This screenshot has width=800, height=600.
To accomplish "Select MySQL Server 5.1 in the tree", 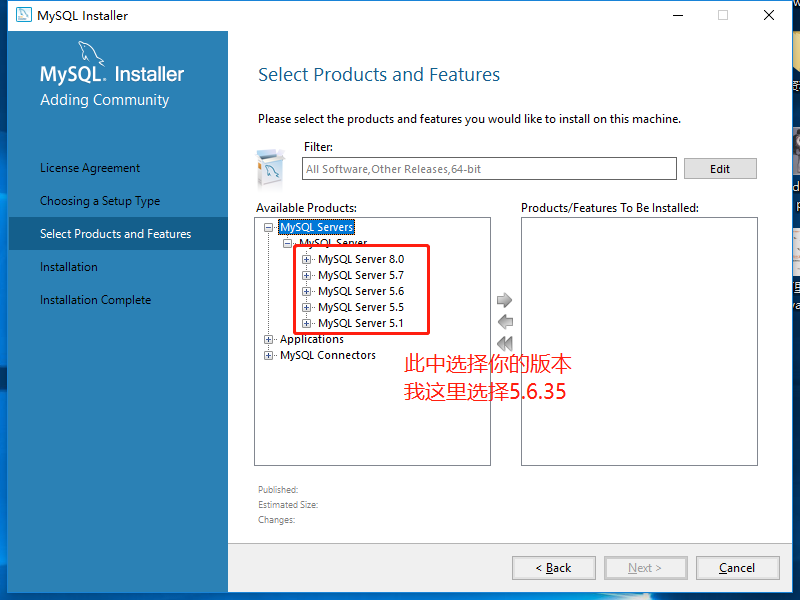I will tap(361, 323).
